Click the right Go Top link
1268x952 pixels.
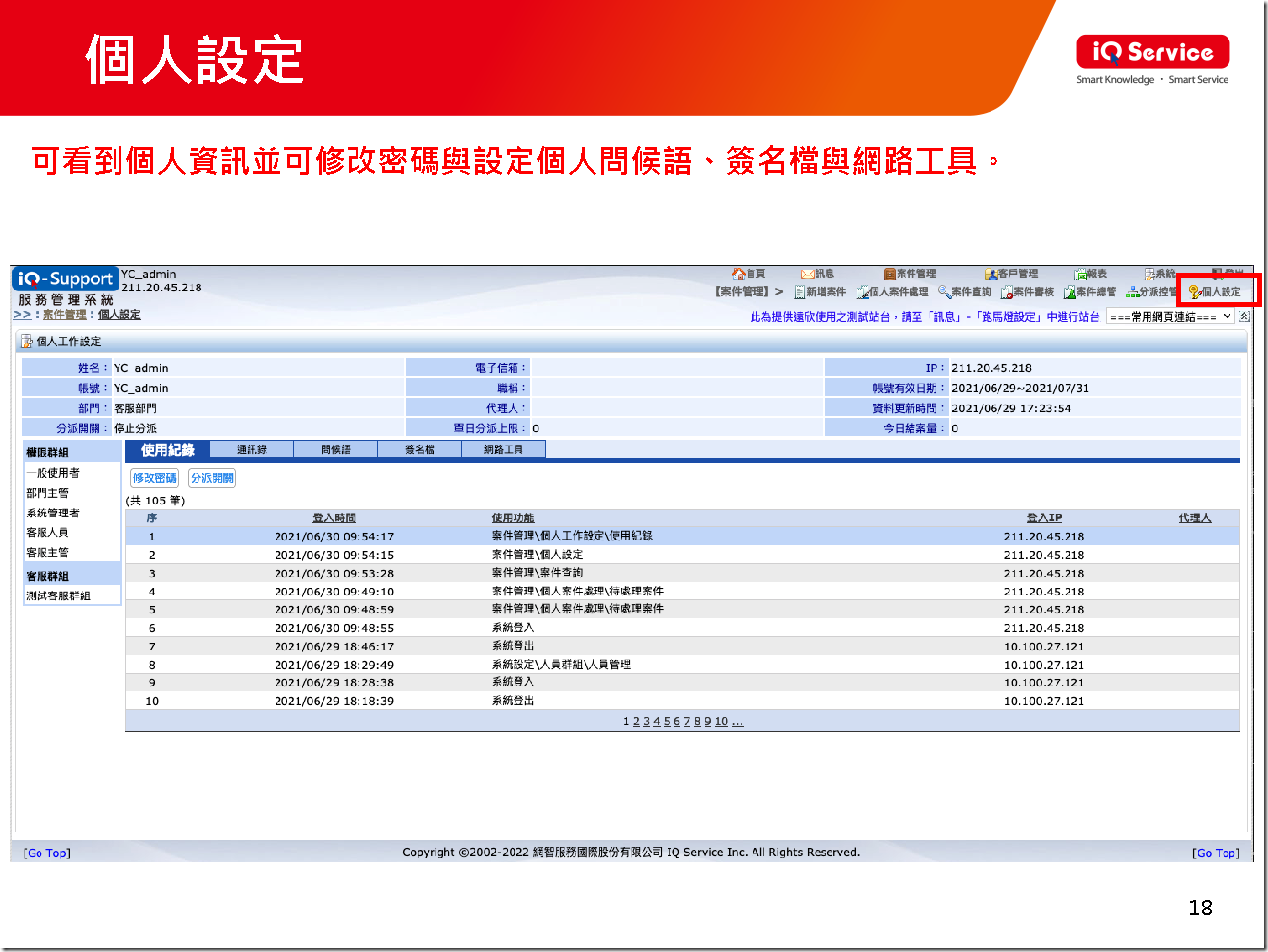(1216, 853)
